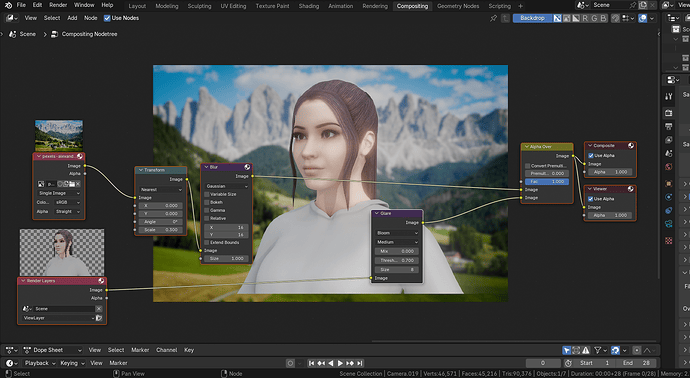Enable Extend Bounds in Blur node
This screenshot has height=378, width=690.
(207, 242)
